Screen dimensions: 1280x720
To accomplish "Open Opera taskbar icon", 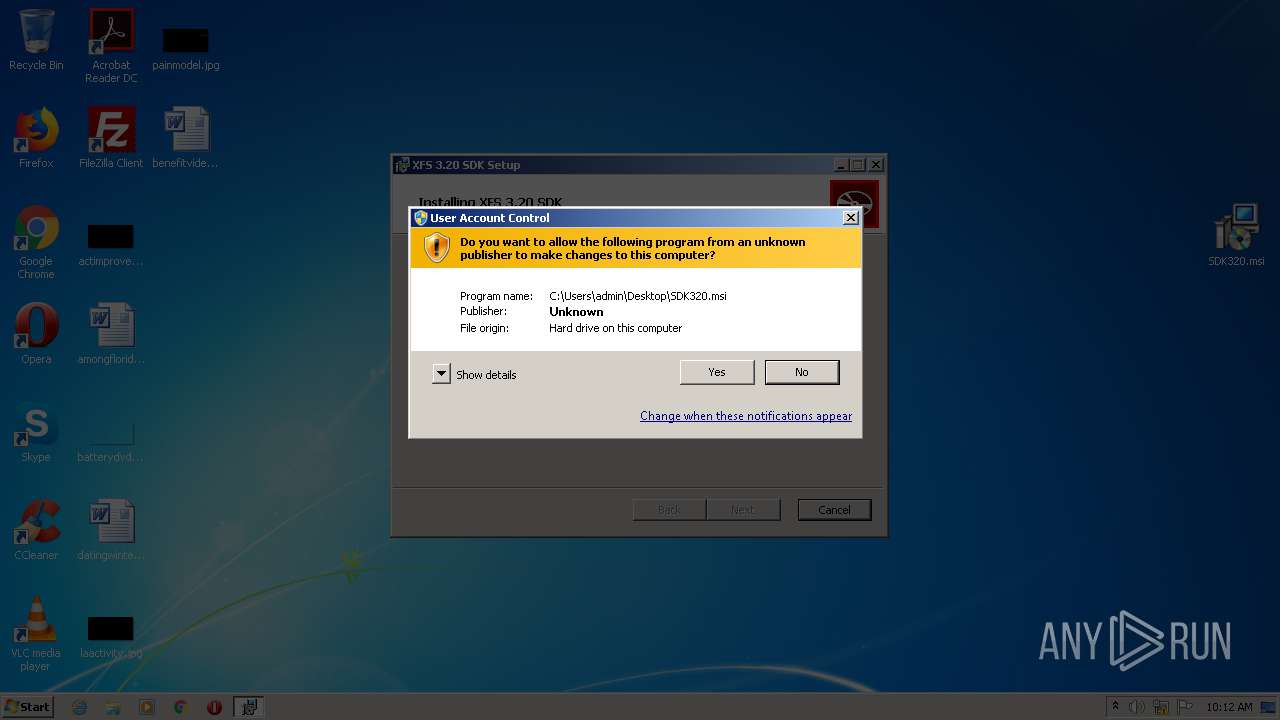I will (214, 707).
